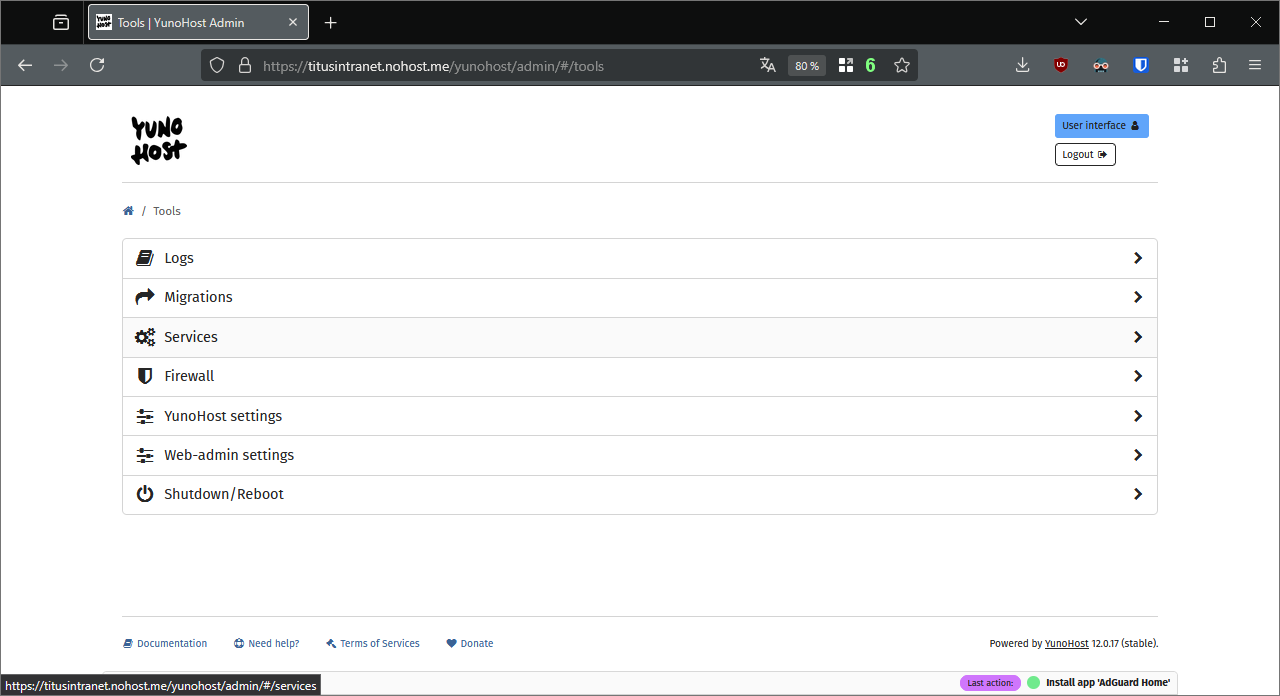Open the Firefox application menu
This screenshot has height=696, width=1280.
point(1255,65)
